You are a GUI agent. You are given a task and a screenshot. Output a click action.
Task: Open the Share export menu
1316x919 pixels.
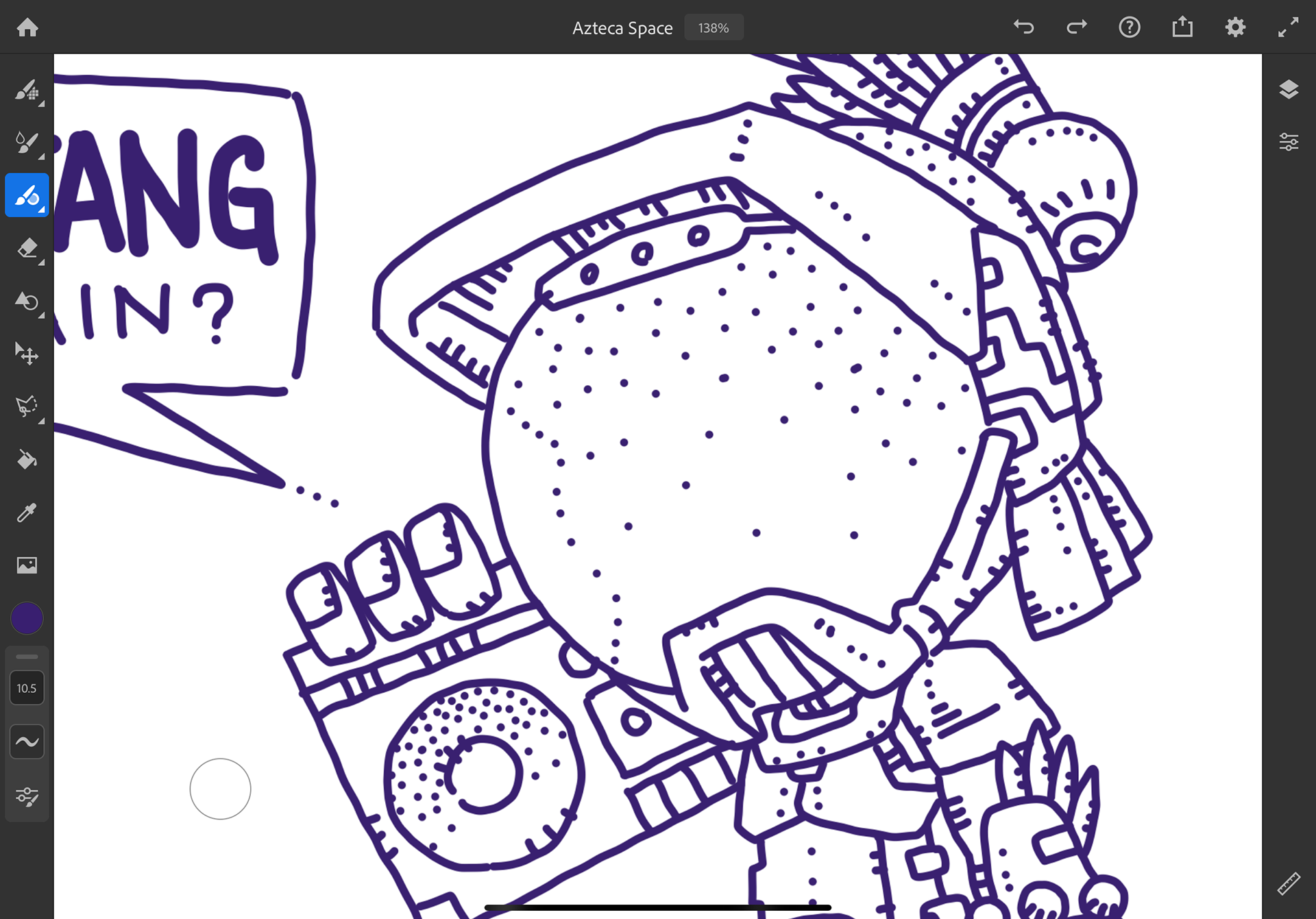[1182, 27]
